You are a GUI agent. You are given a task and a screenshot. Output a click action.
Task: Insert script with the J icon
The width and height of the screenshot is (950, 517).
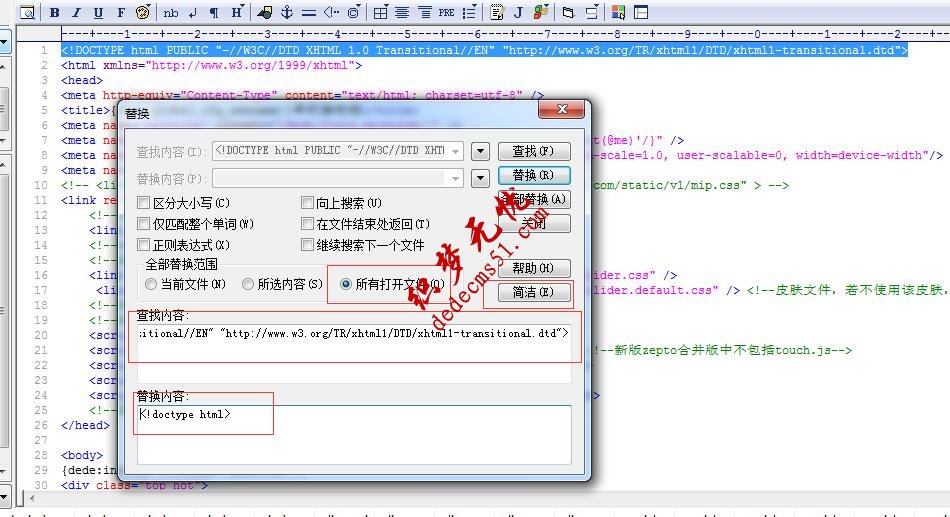click(519, 12)
